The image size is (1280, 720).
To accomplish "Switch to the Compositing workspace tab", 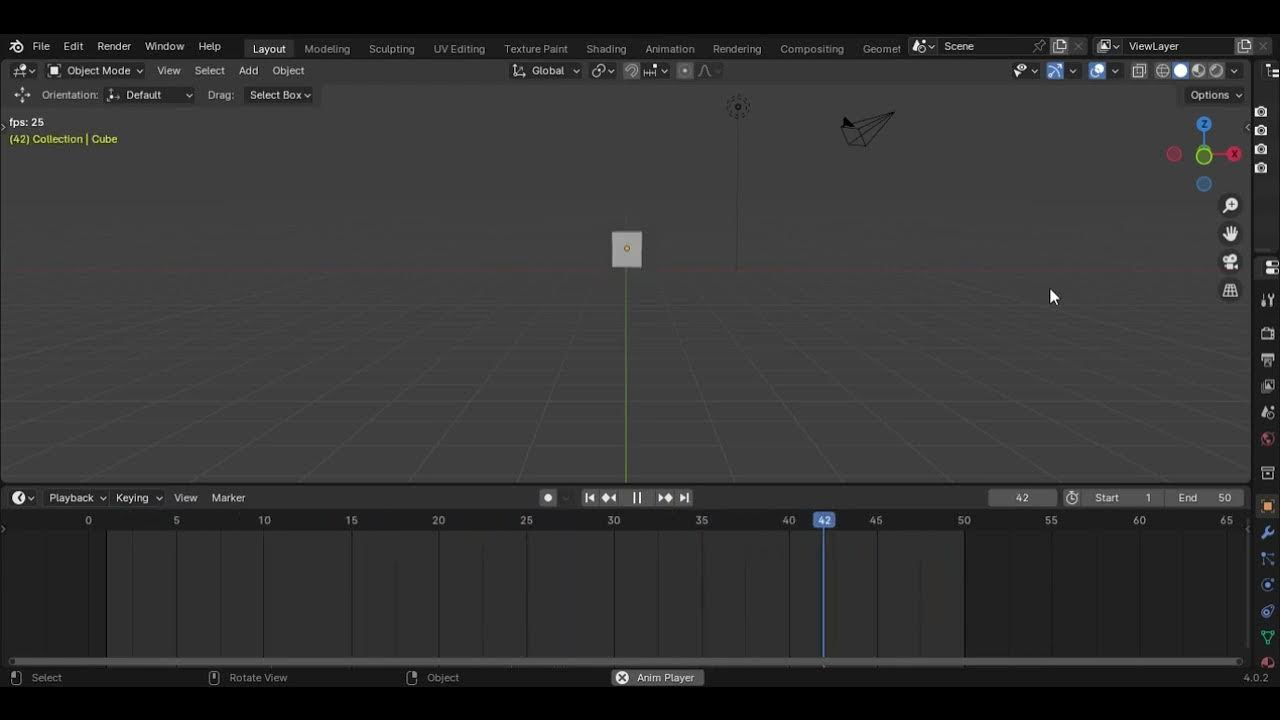I will [811, 49].
